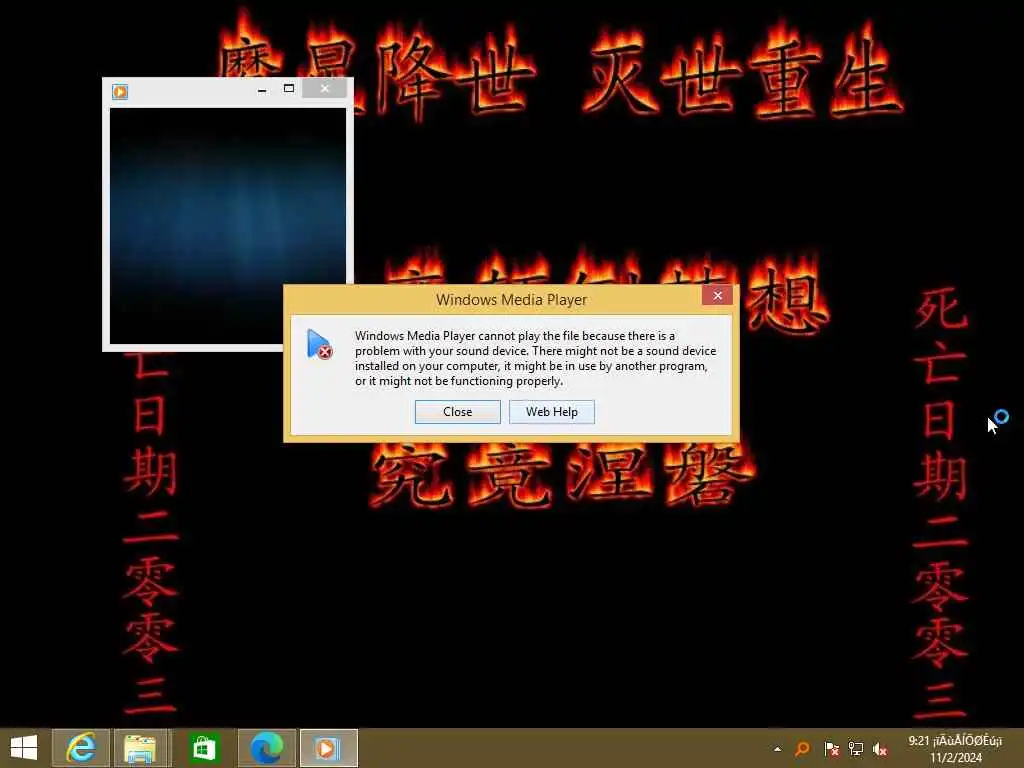
Task: Click the media player error icon in the dialog
Action: (x=319, y=344)
